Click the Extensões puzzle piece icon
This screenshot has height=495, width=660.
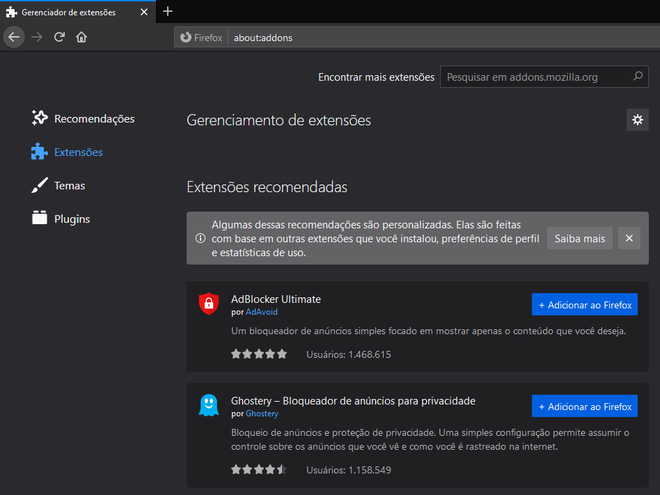[39, 152]
